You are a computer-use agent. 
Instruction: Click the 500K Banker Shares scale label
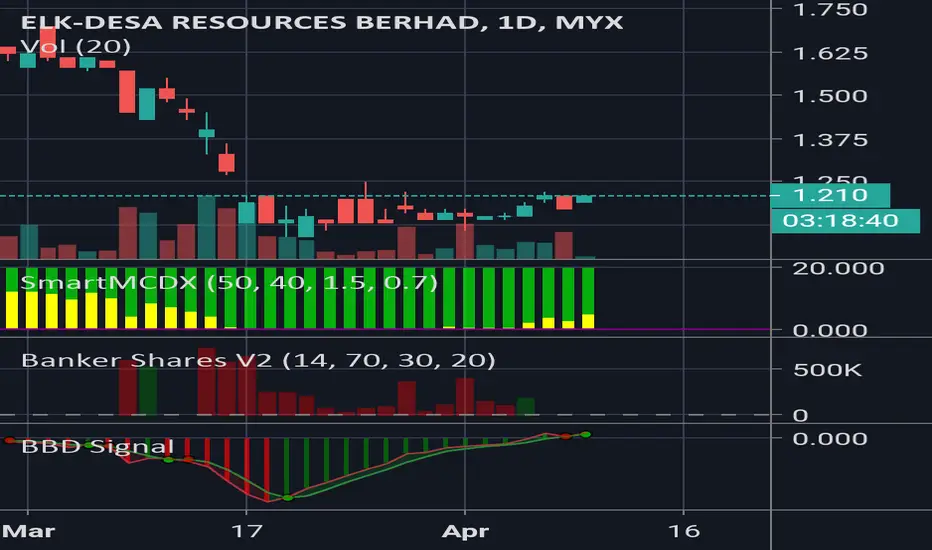[827, 370]
